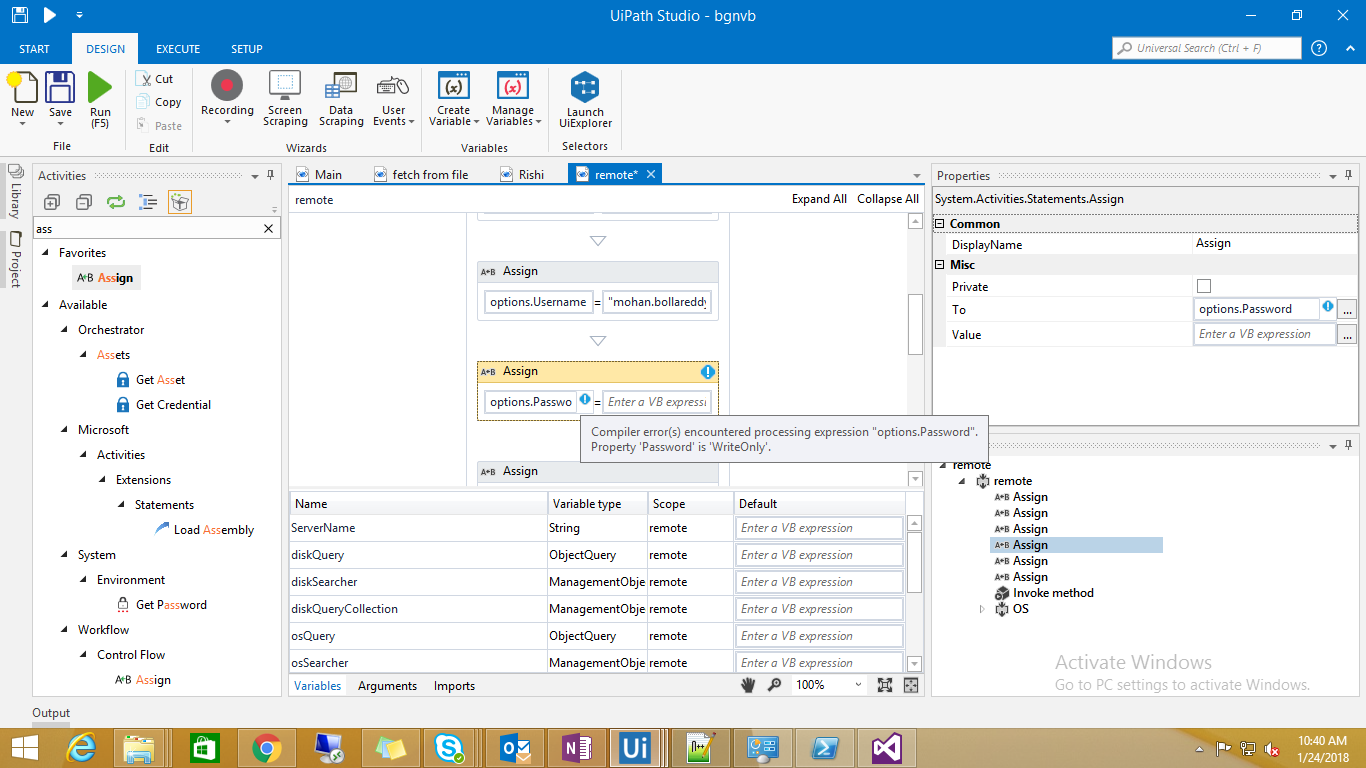Run the workflow with Run (F5)
The image size is (1366, 768).
[x=100, y=87]
